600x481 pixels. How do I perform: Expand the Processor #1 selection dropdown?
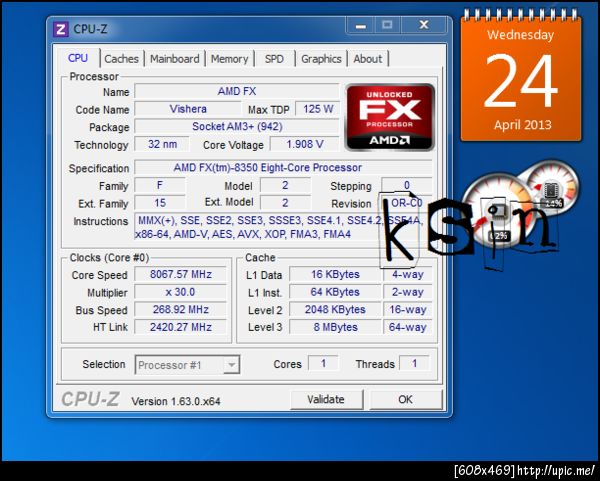(x=231, y=365)
